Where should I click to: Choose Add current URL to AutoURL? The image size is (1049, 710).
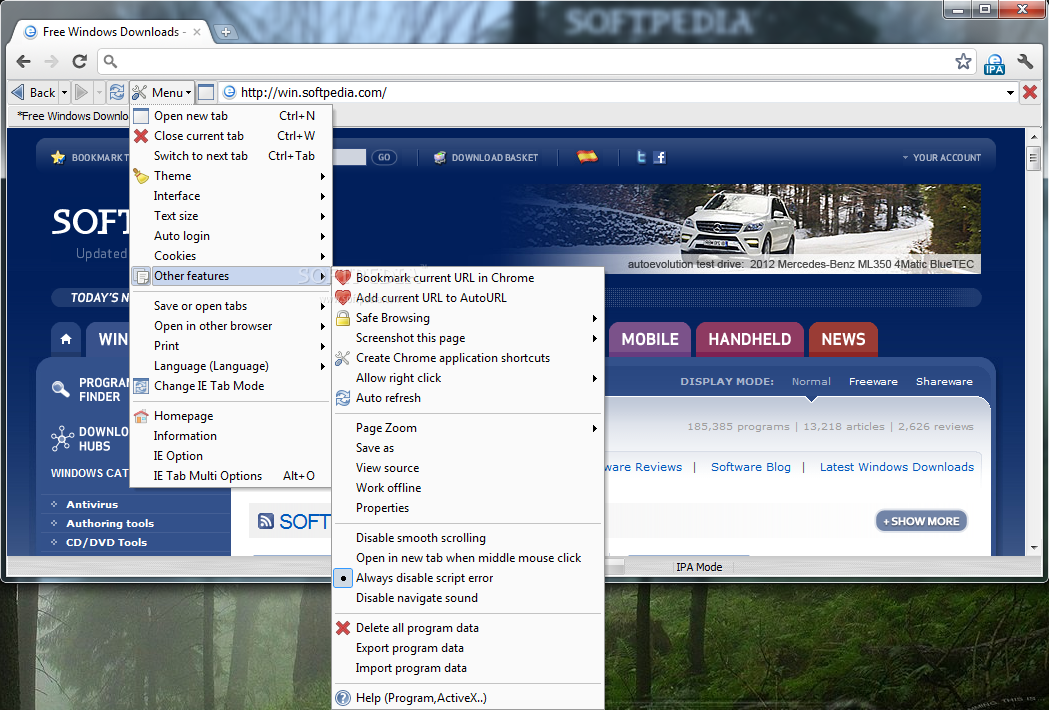click(468, 298)
